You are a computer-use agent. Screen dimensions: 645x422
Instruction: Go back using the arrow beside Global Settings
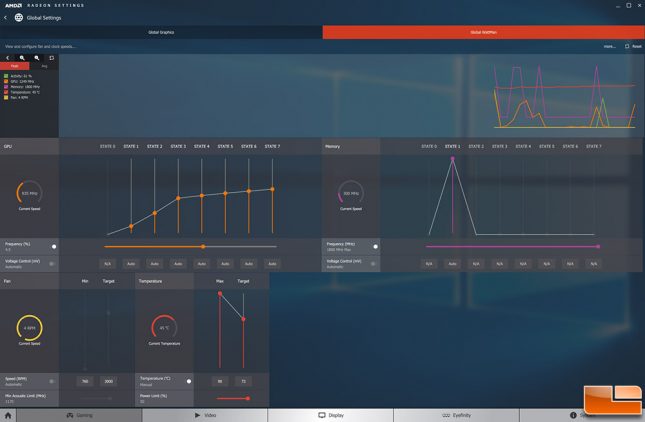click(5, 18)
